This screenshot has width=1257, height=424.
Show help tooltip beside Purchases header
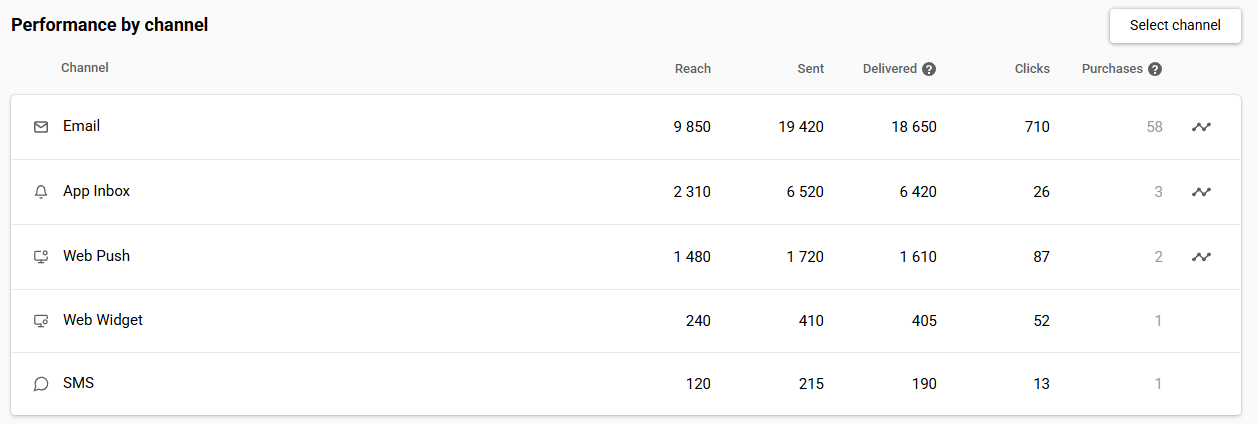click(x=1155, y=69)
